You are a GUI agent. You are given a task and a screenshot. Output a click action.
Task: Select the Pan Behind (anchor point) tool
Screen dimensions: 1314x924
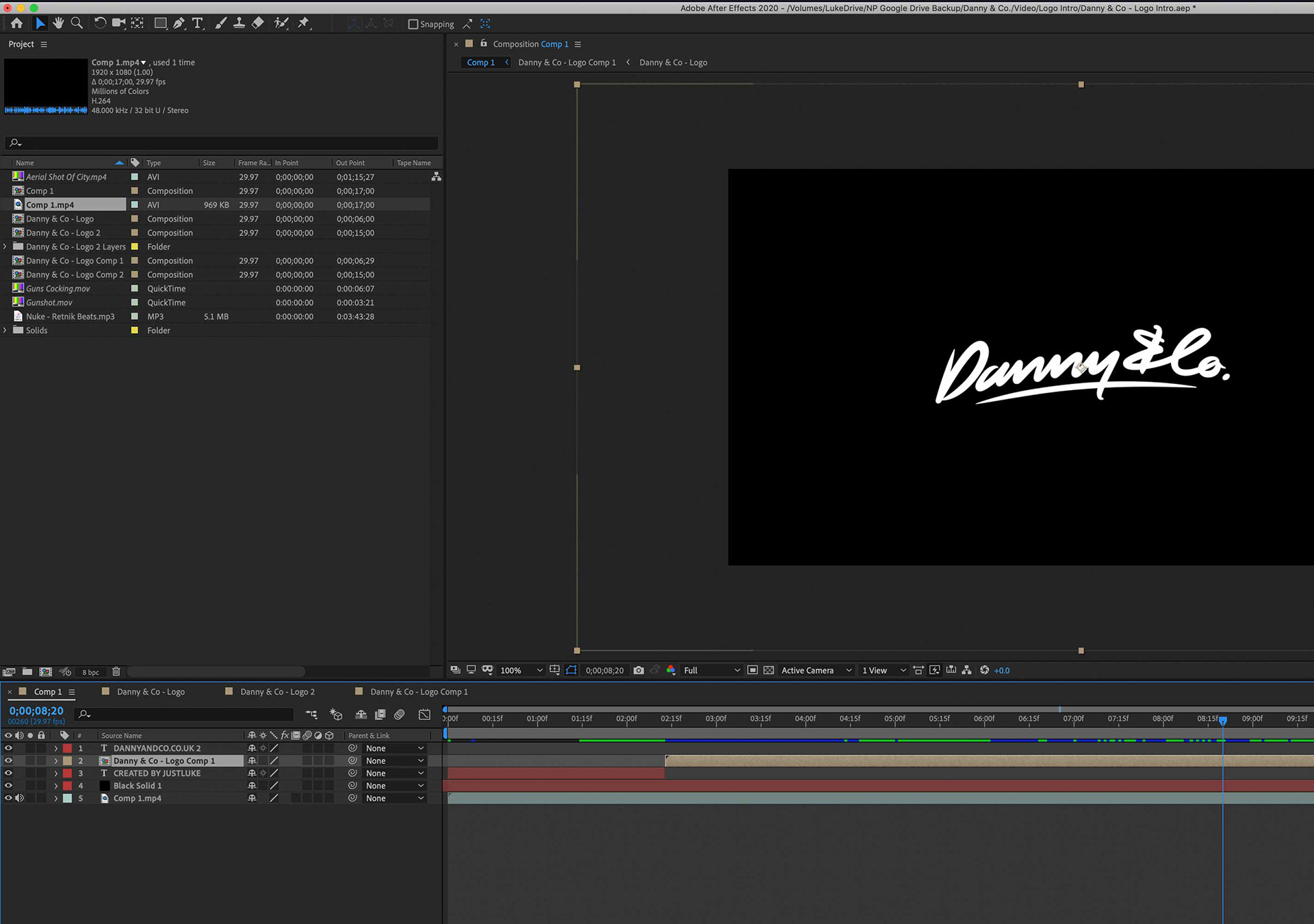click(138, 23)
